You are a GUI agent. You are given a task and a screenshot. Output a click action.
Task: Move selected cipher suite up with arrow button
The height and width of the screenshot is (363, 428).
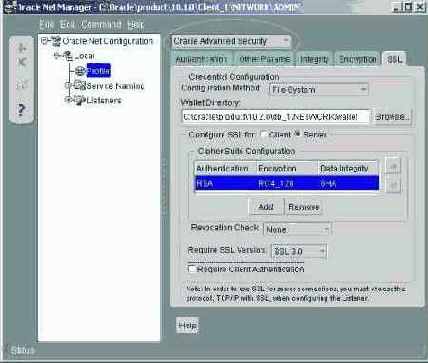coord(393,166)
